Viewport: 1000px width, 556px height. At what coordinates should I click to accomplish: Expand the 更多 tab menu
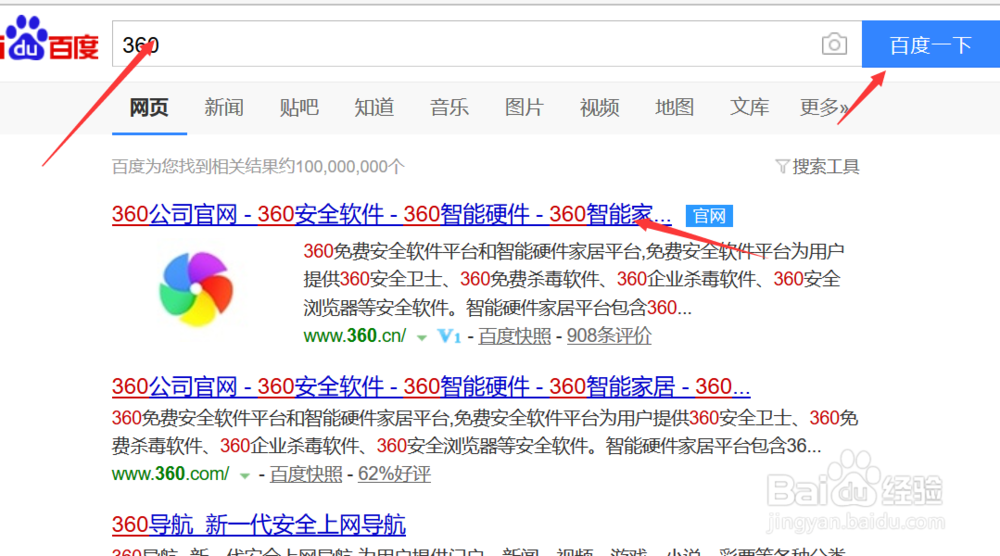point(824,107)
